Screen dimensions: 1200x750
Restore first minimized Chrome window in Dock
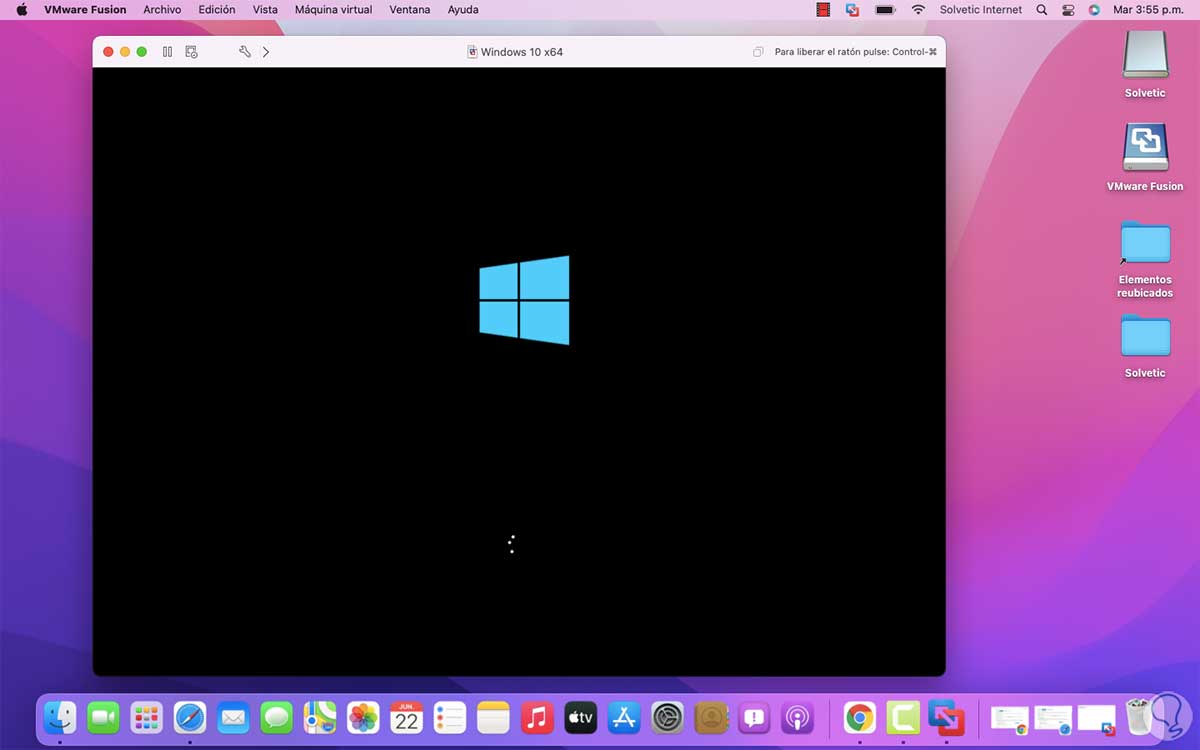(x=1010, y=719)
